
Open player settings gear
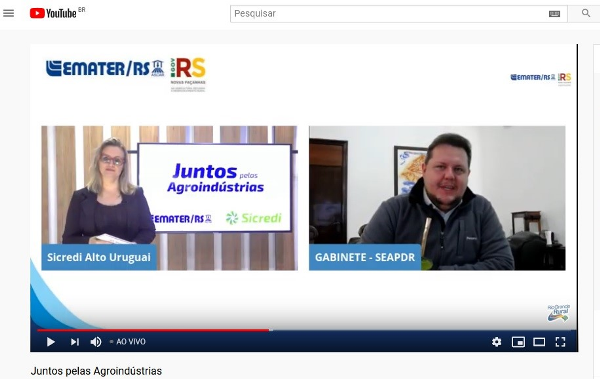point(496,341)
